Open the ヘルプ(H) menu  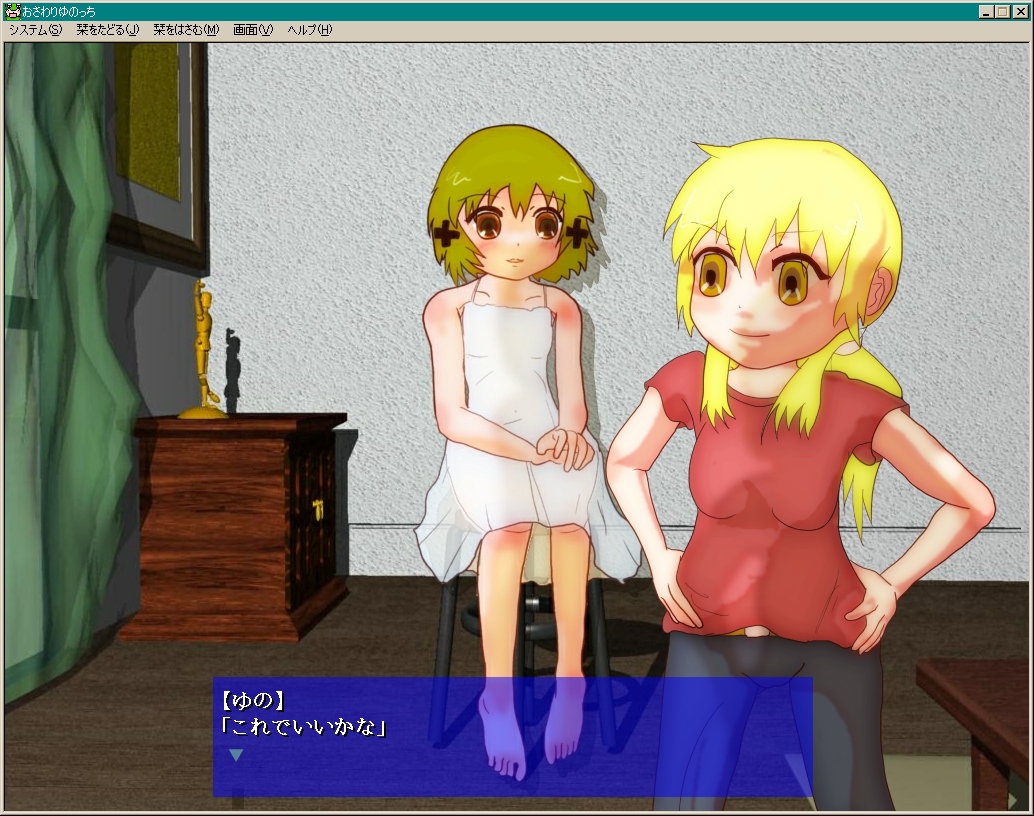[x=310, y=30]
